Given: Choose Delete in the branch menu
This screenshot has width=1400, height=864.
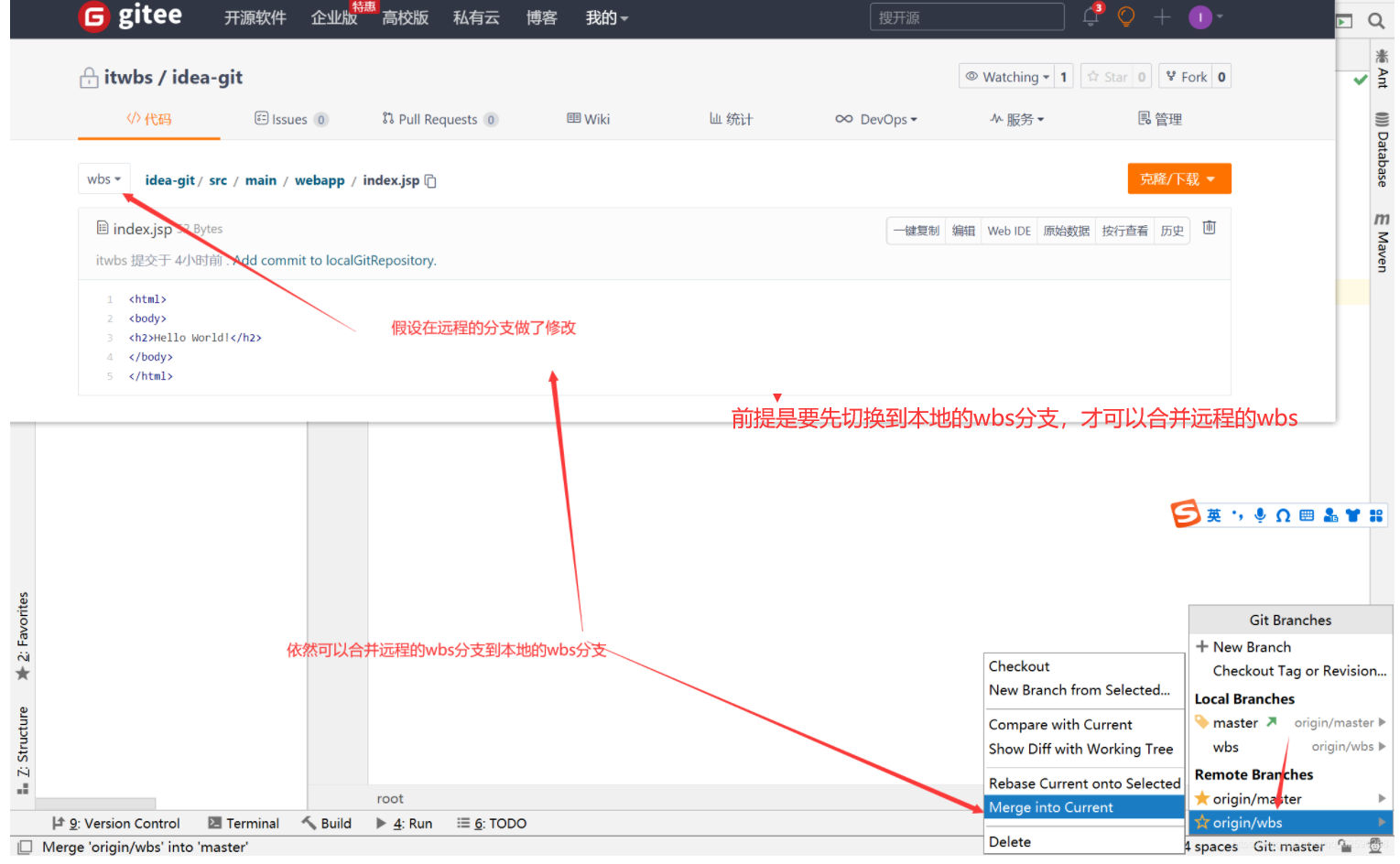Looking at the screenshot, I should tap(1084, 841).
